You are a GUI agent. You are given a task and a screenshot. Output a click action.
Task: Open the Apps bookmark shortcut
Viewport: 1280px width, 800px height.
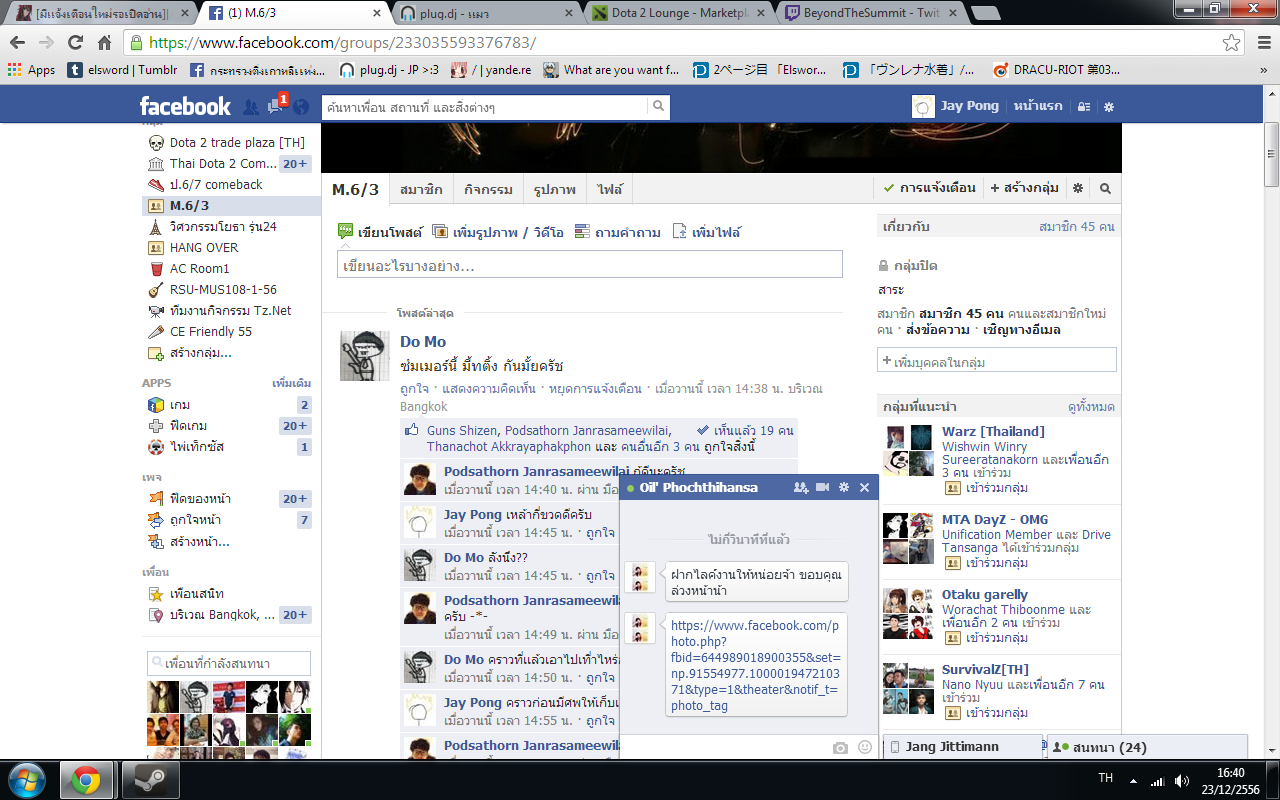tap(31, 70)
